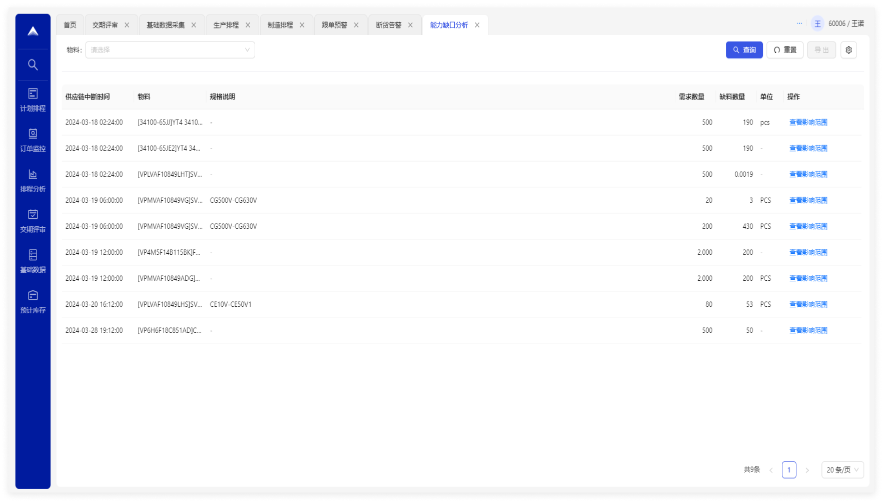Open the 交期评审 sidebar module
The width and height of the screenshot is (883, 503).
(33, 221)
